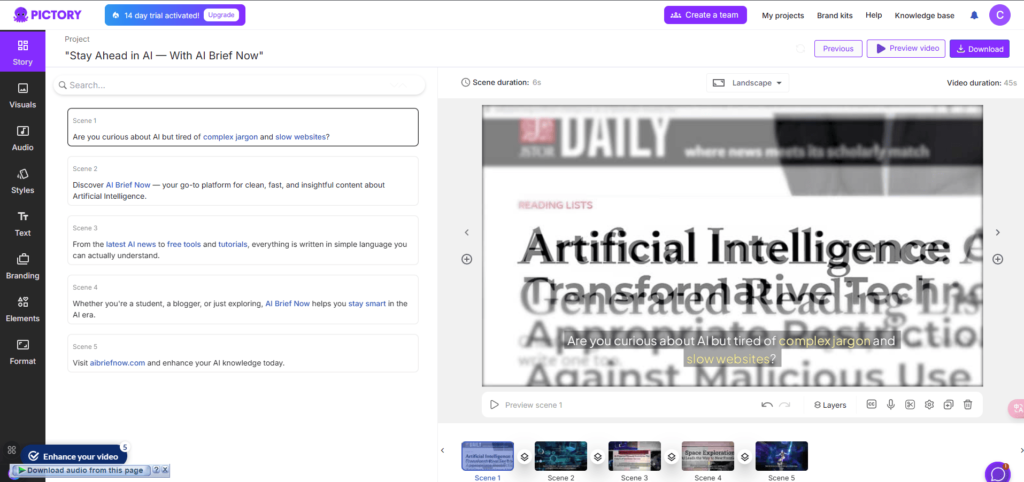Open the Elements panel

click(23, 309)
